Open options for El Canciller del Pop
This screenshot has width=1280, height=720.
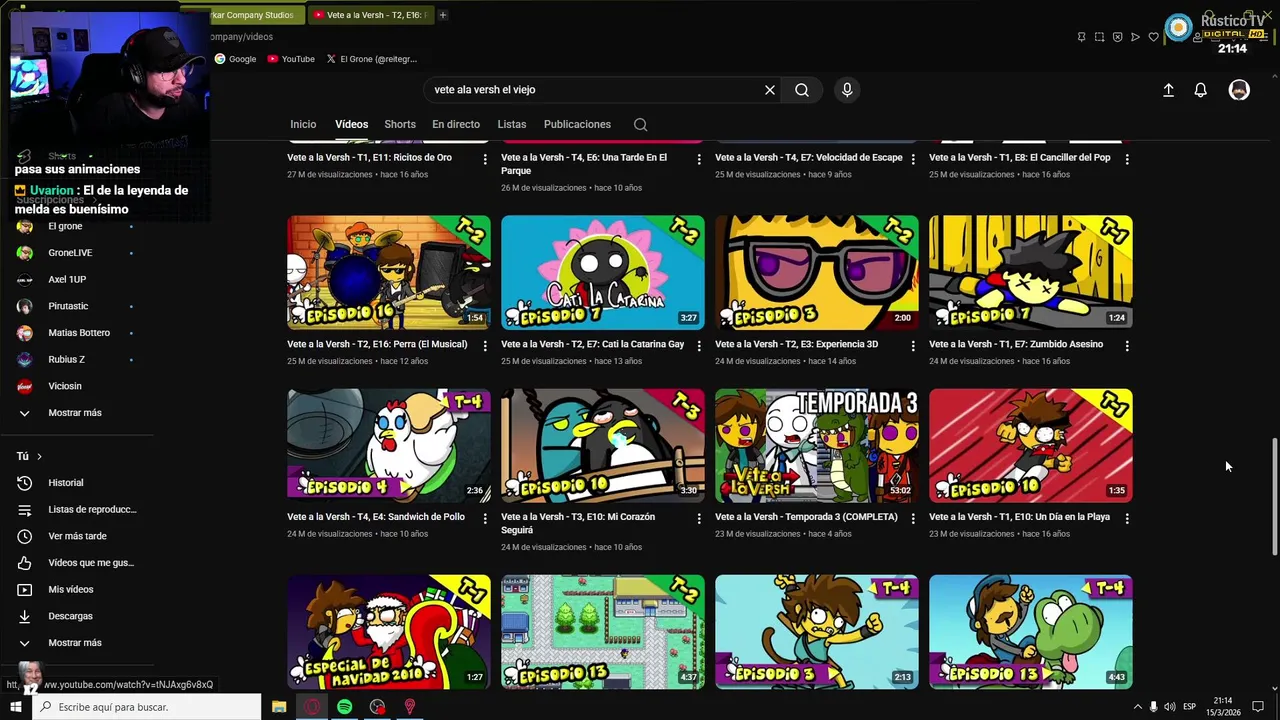(1127, 159)
